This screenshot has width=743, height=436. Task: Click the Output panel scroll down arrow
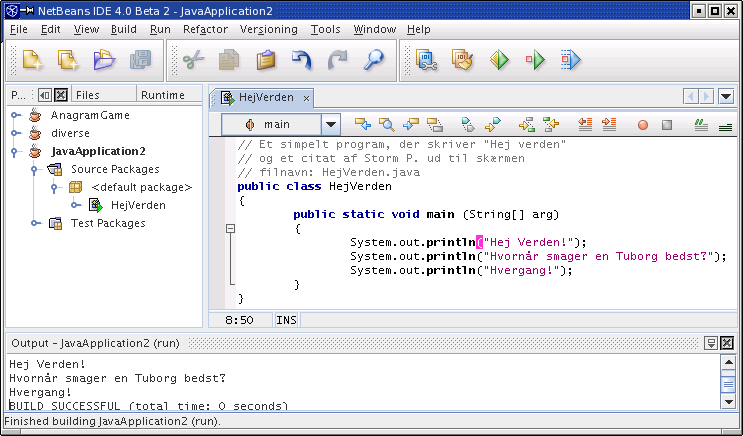point(727,401)
